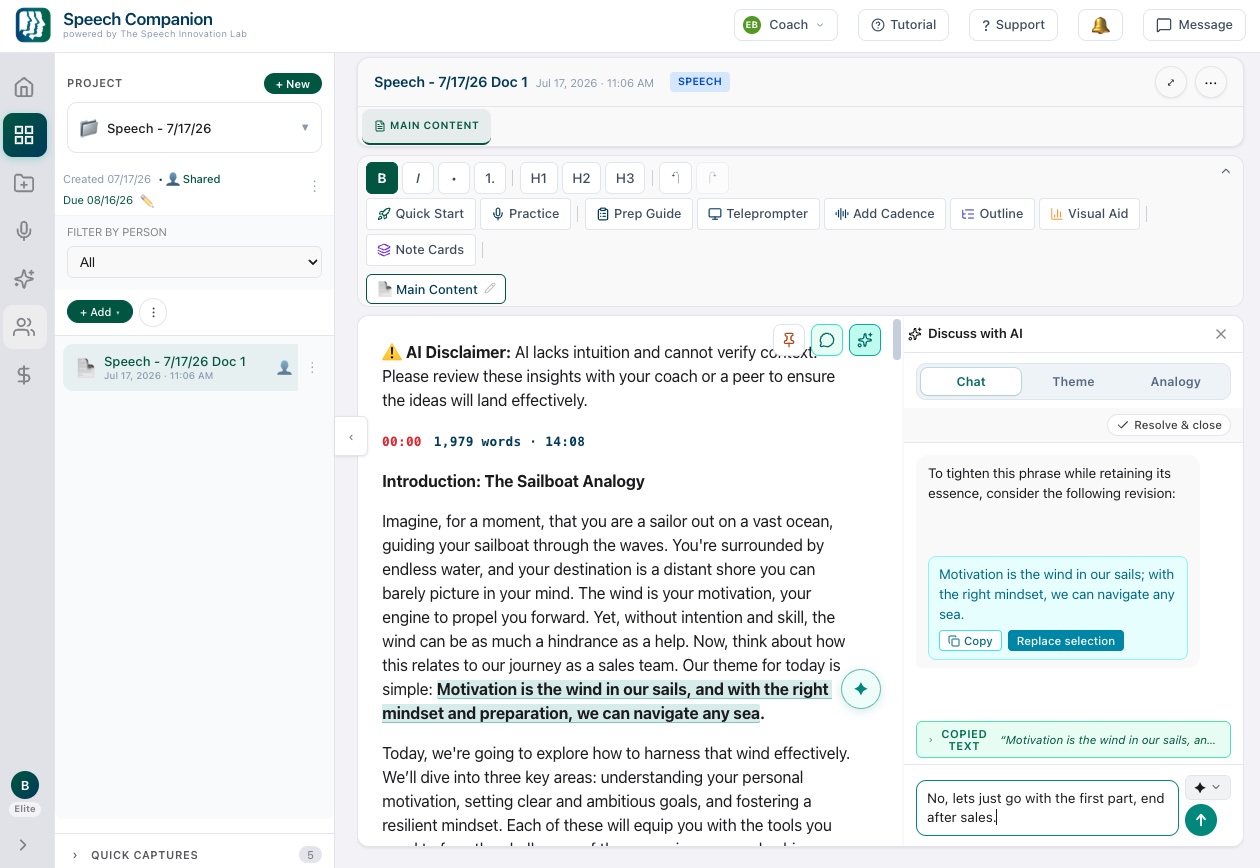Image resolution: width=1260 pixels, height=868 pixels.
Task: Open the Filter by Person dropdown
Action: pyautogui.click(x=194, y=262)
